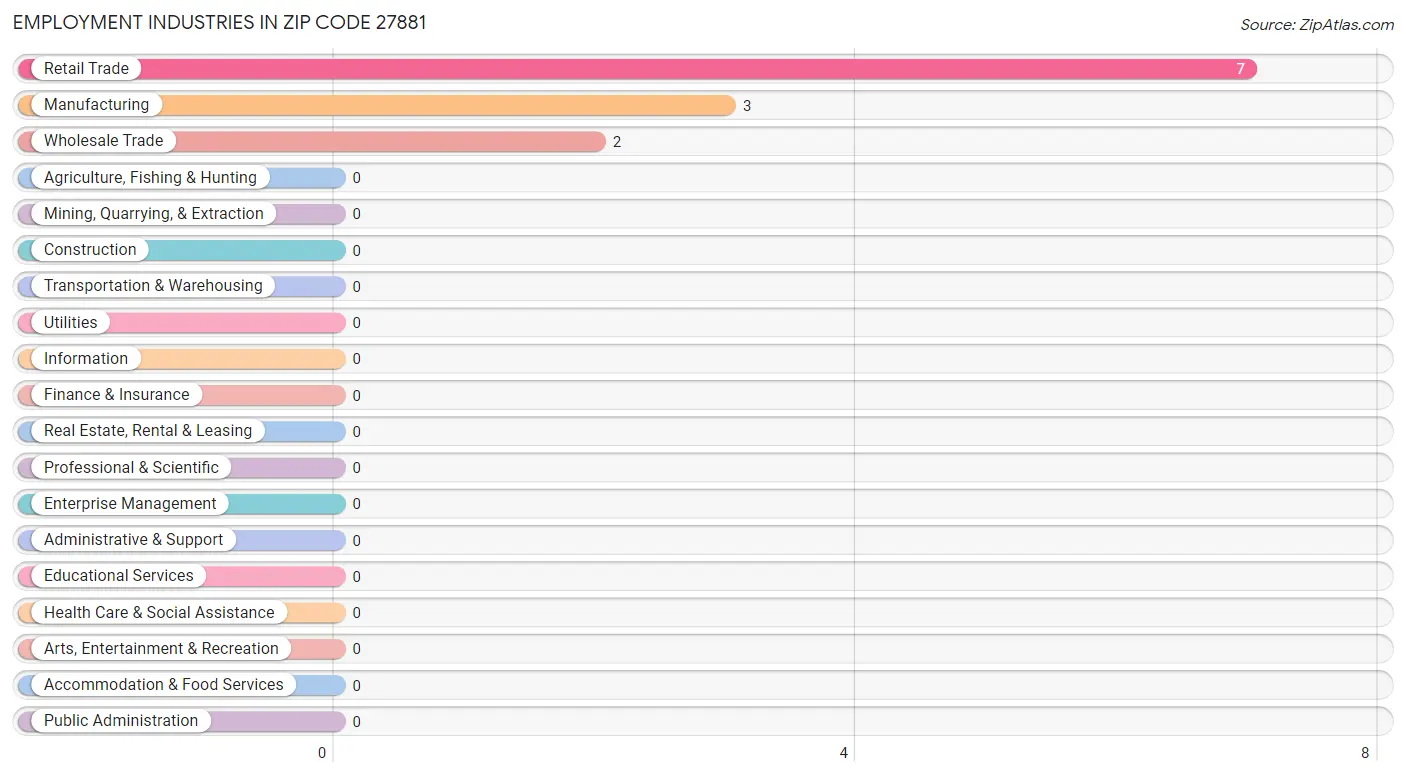Click Real Estate, Rental & Leasing label
This screenshot has width=1406, height=776.
148,431
